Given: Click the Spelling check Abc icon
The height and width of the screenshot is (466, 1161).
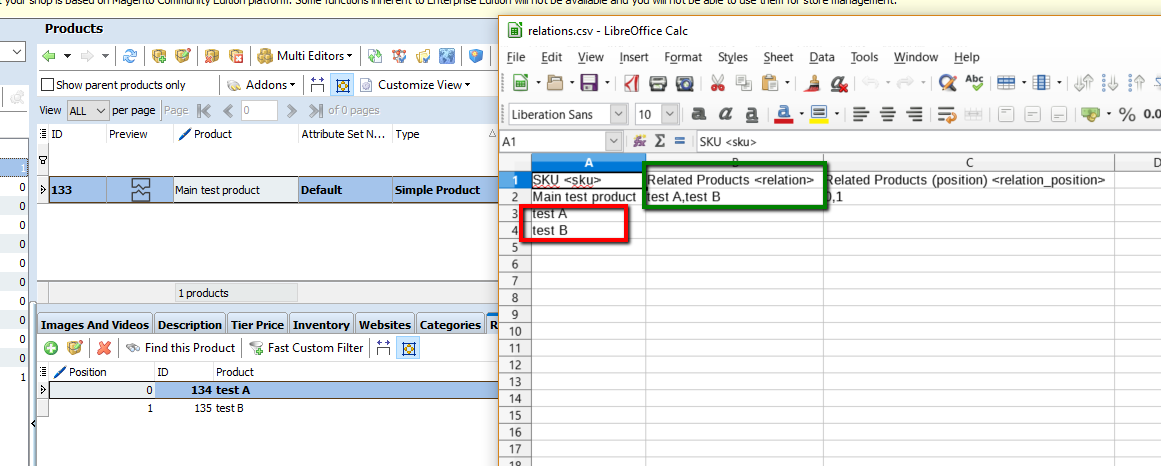Looking at the screenshot, I should 974,83.
